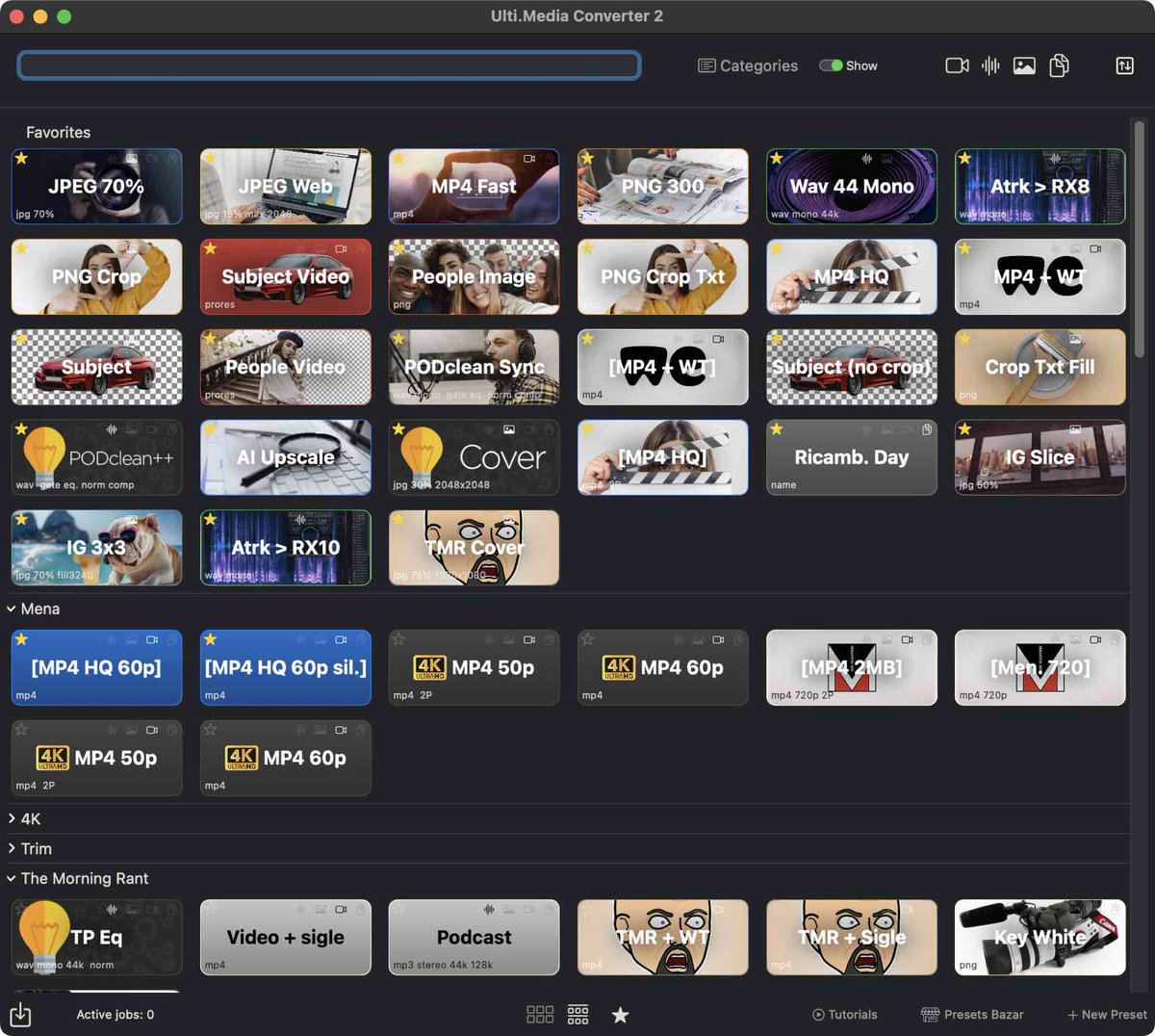Expand the 4K category
The image size is (1155, 1036).
(x=12, y=818)
